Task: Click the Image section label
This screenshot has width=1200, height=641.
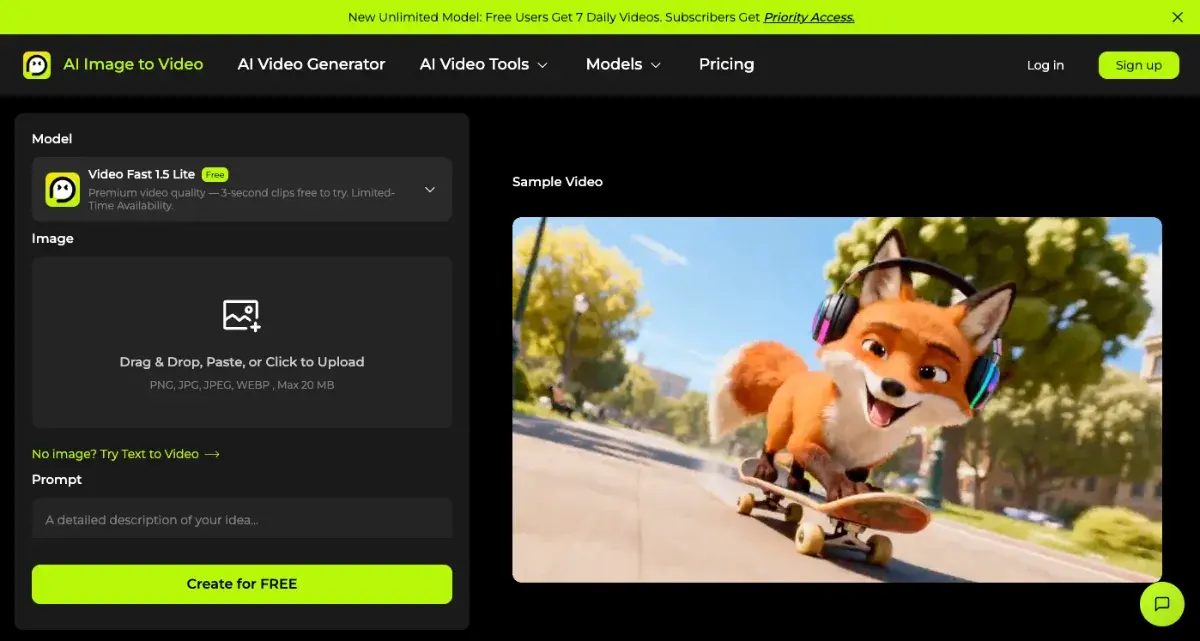Action: tap(53, 239)
